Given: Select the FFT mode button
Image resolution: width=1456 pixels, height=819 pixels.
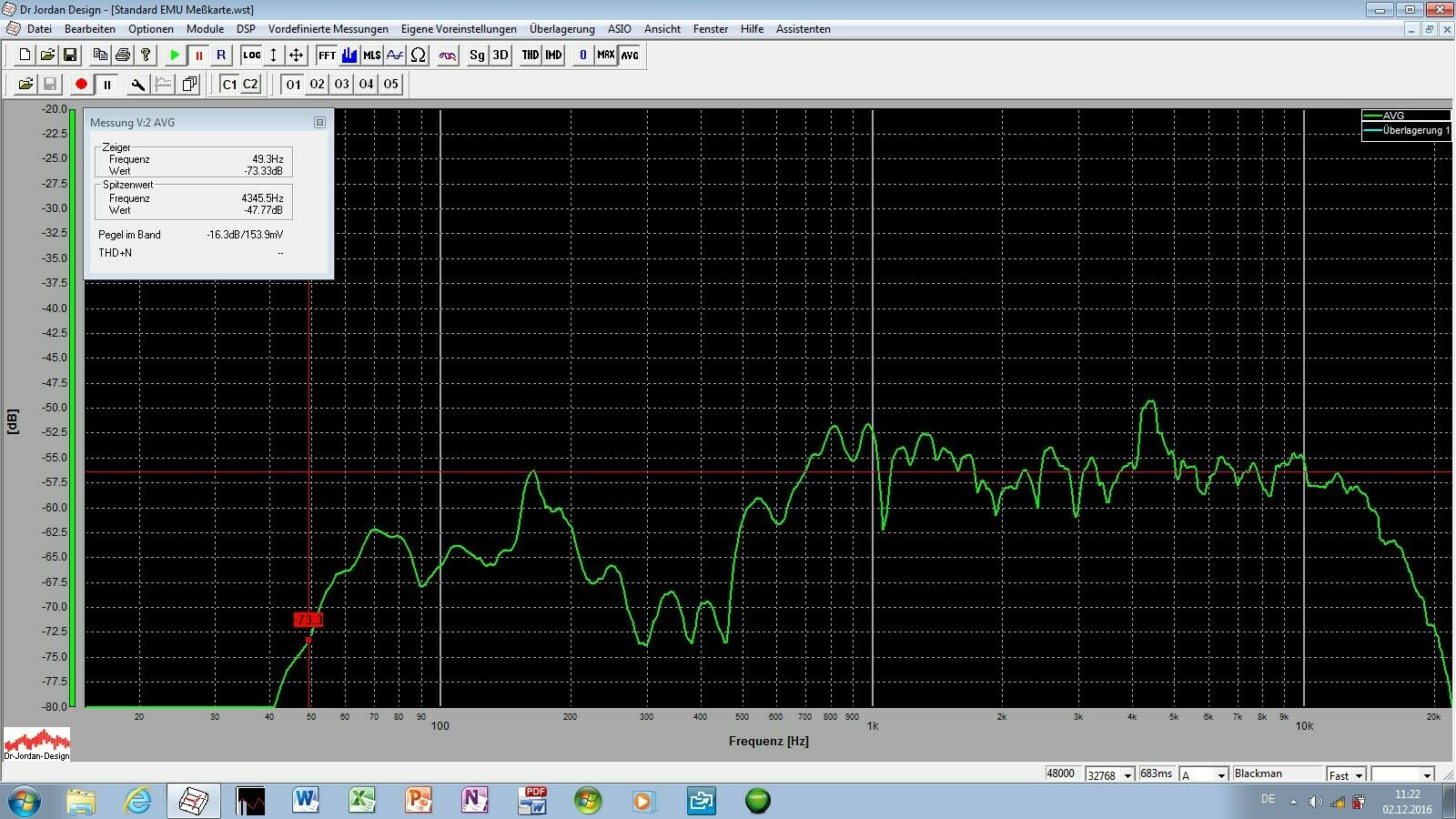Looking at the screenshot, I should [327, 56].
